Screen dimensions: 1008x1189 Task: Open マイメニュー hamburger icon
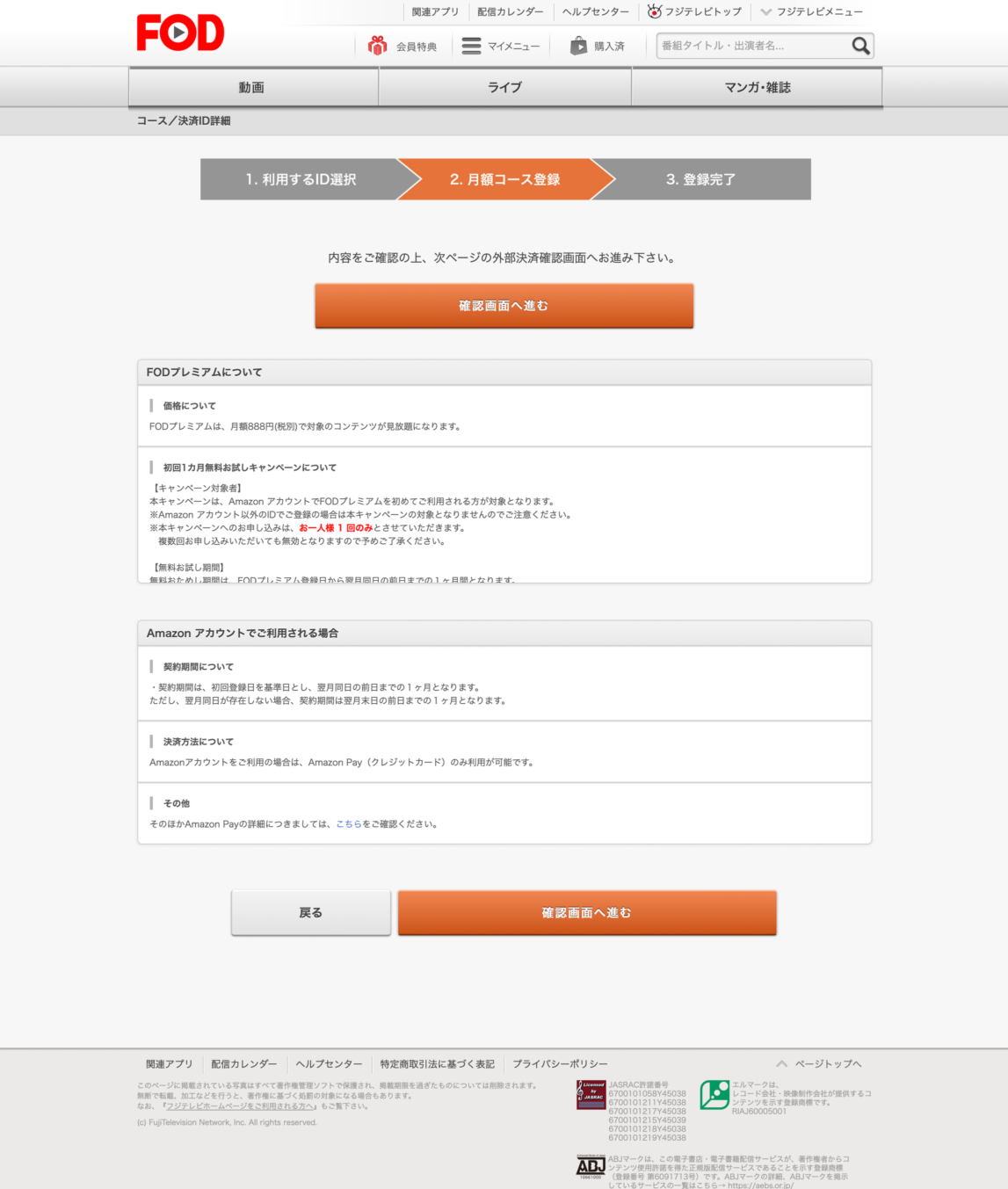point(472,46)
